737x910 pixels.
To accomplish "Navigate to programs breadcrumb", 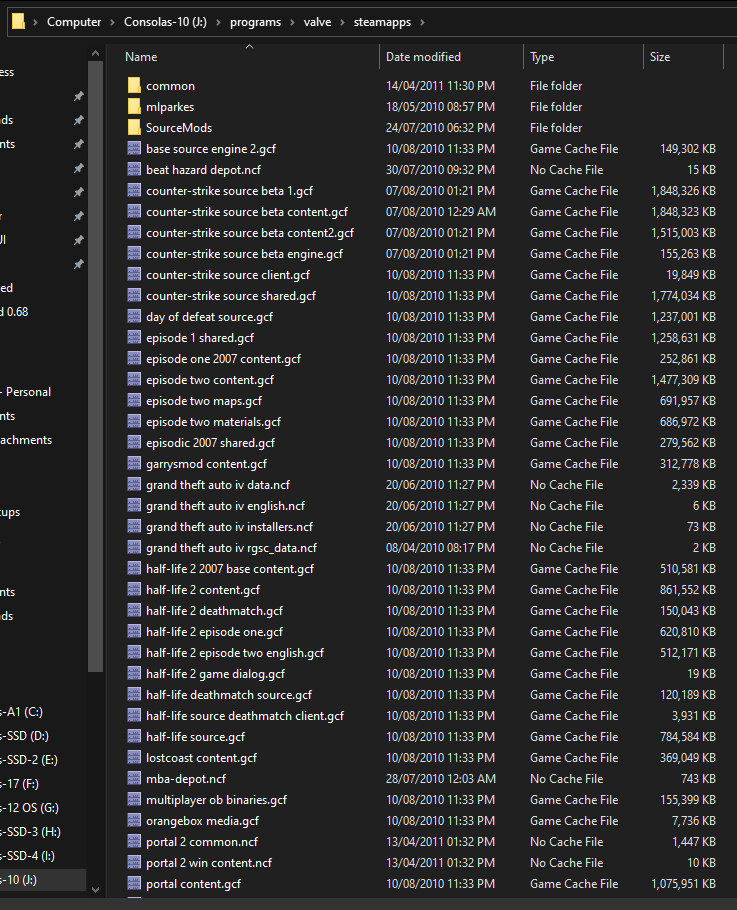I will (255, 22).
